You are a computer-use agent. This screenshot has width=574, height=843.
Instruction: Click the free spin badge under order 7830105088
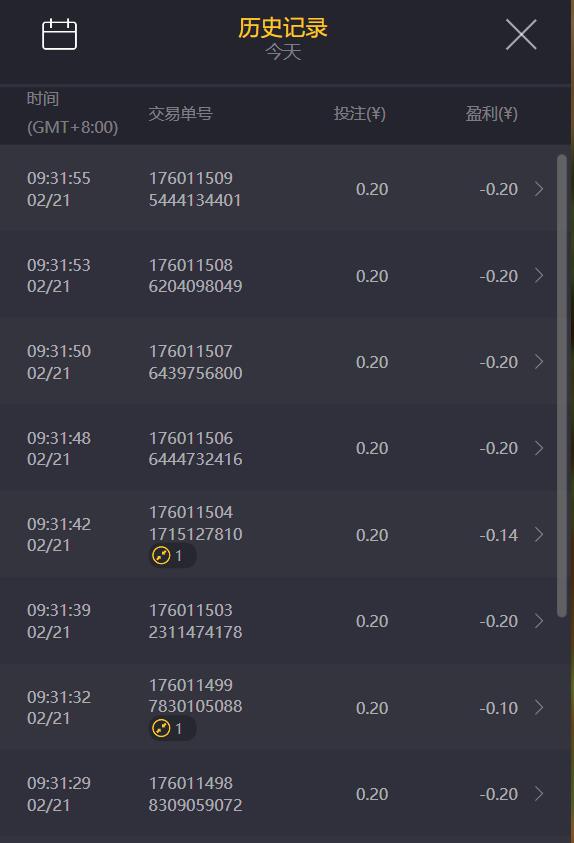[x=172, y=728]
